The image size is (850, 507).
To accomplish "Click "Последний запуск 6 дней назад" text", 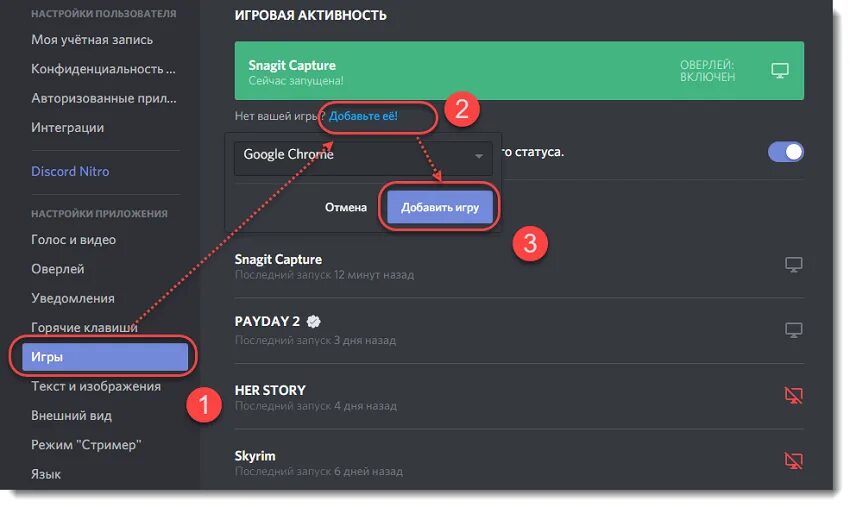I will (x=319, y=471).
